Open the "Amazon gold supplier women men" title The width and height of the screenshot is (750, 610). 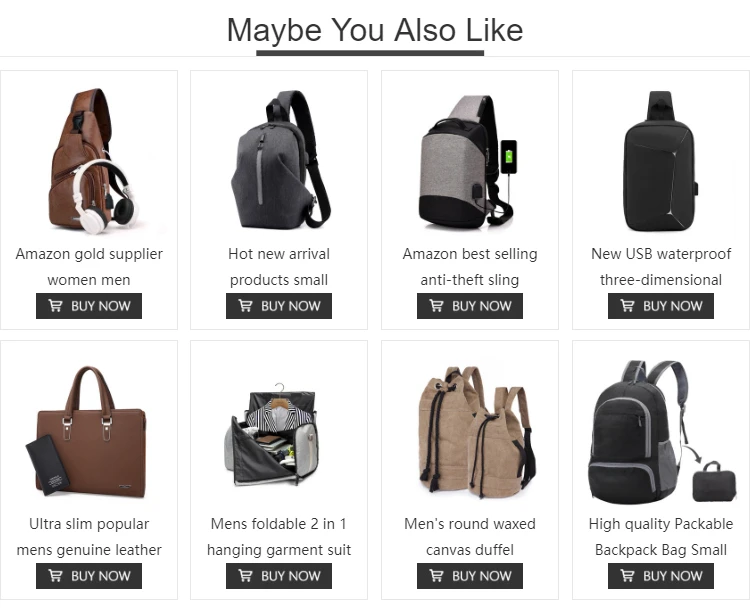coord(89,266)
